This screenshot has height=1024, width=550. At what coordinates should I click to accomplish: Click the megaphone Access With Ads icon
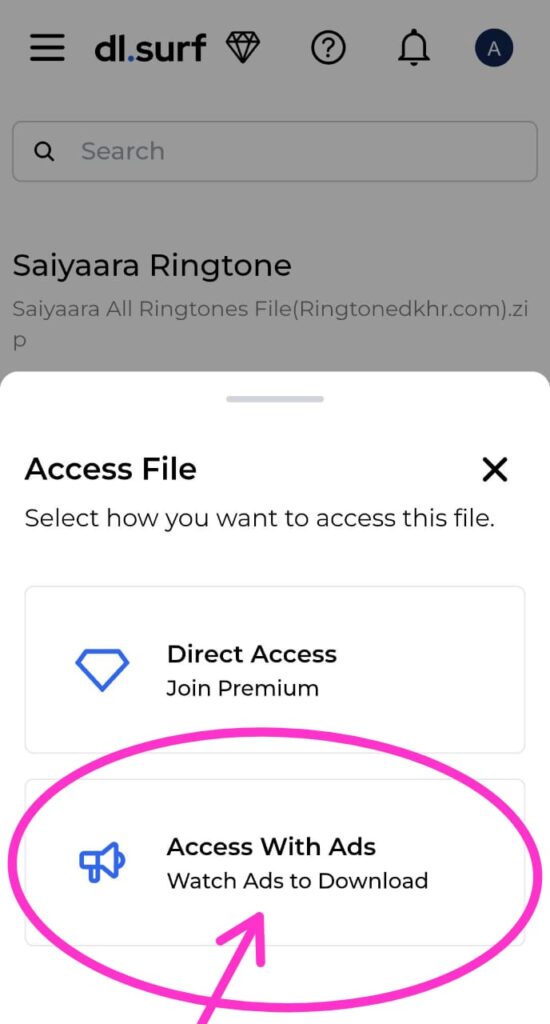point(102,863)
